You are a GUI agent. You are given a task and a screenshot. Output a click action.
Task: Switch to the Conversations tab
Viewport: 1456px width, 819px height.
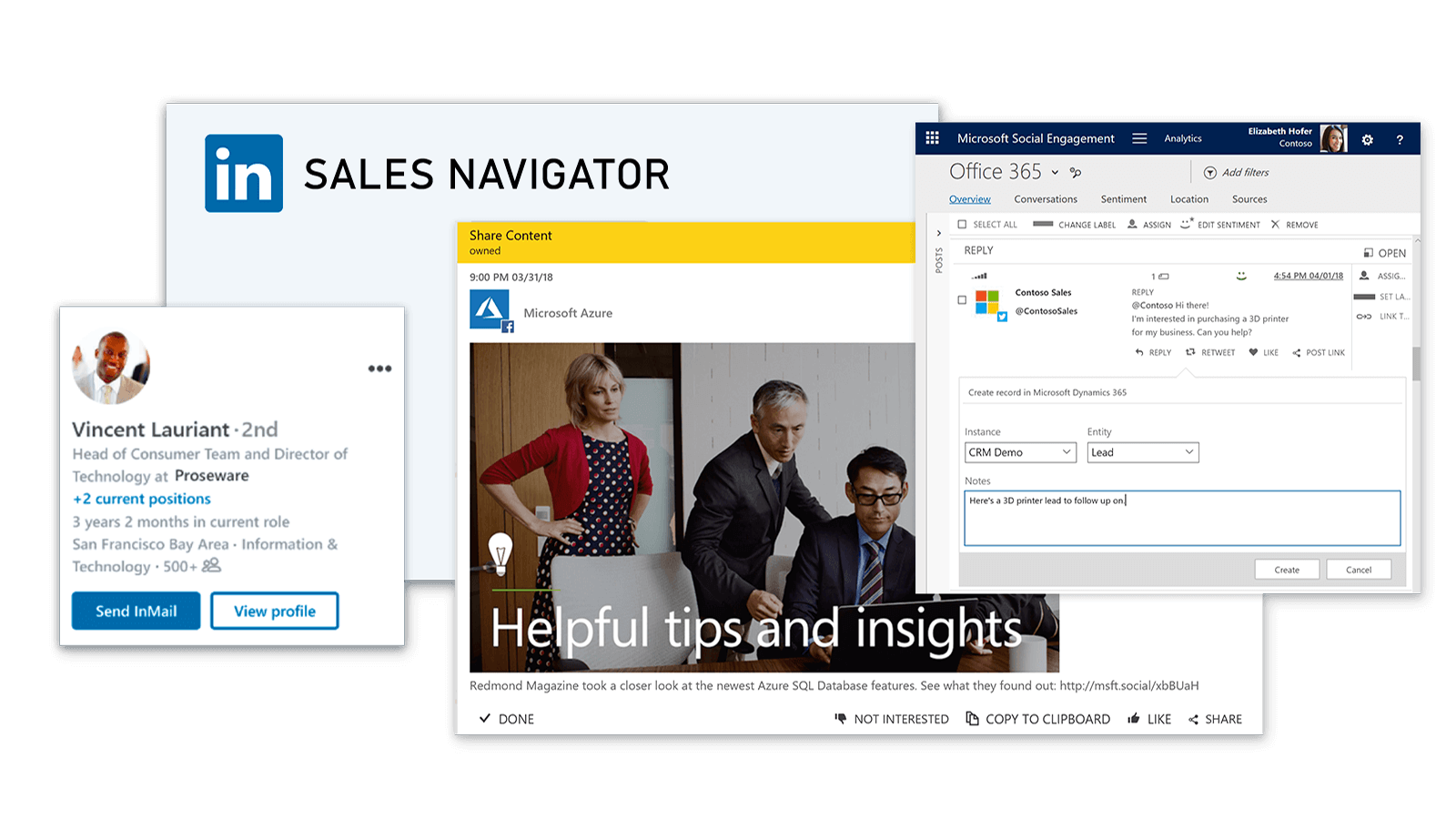coord(1046,199)
